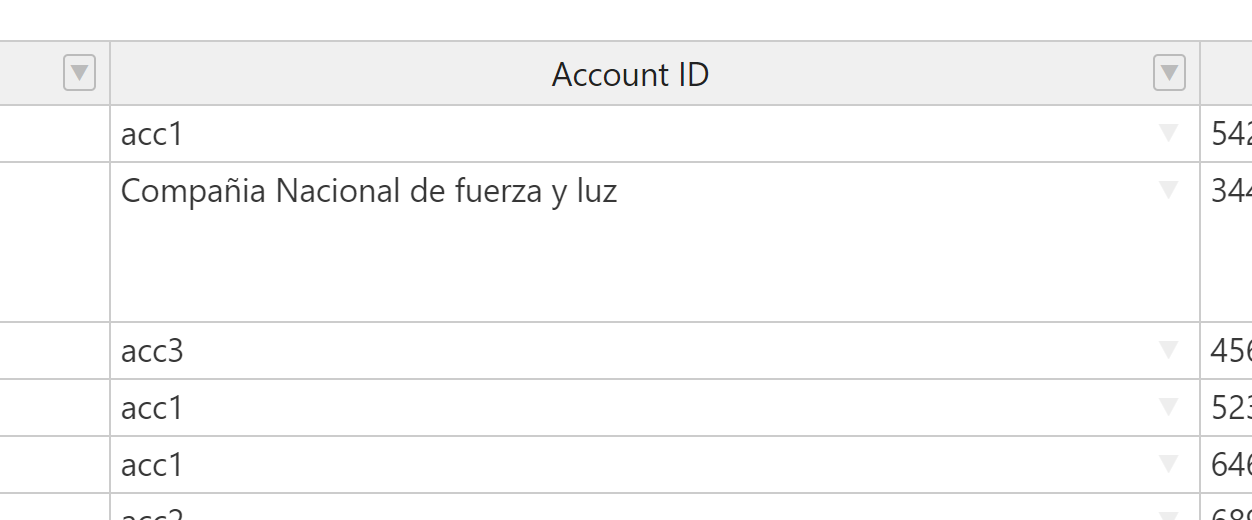
Task: Expand the dropdown arrow in acc1 row with 523
Action: click(1168, 407)
